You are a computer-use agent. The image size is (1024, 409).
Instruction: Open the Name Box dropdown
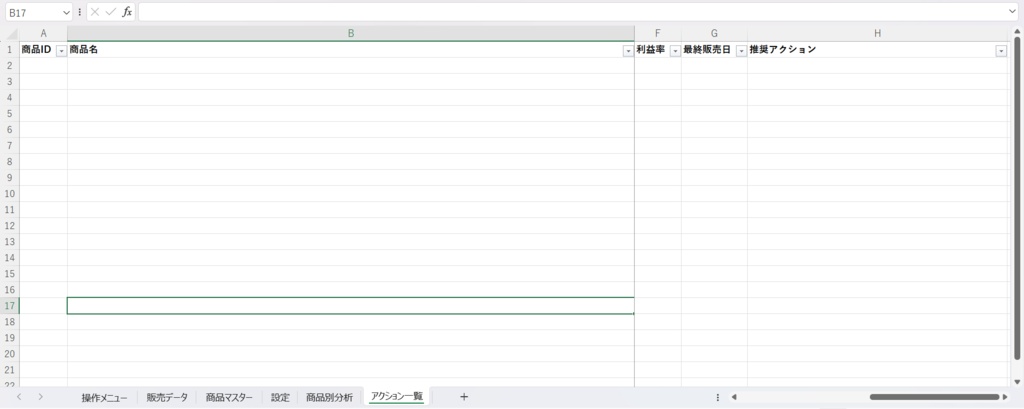coord(66,12)
